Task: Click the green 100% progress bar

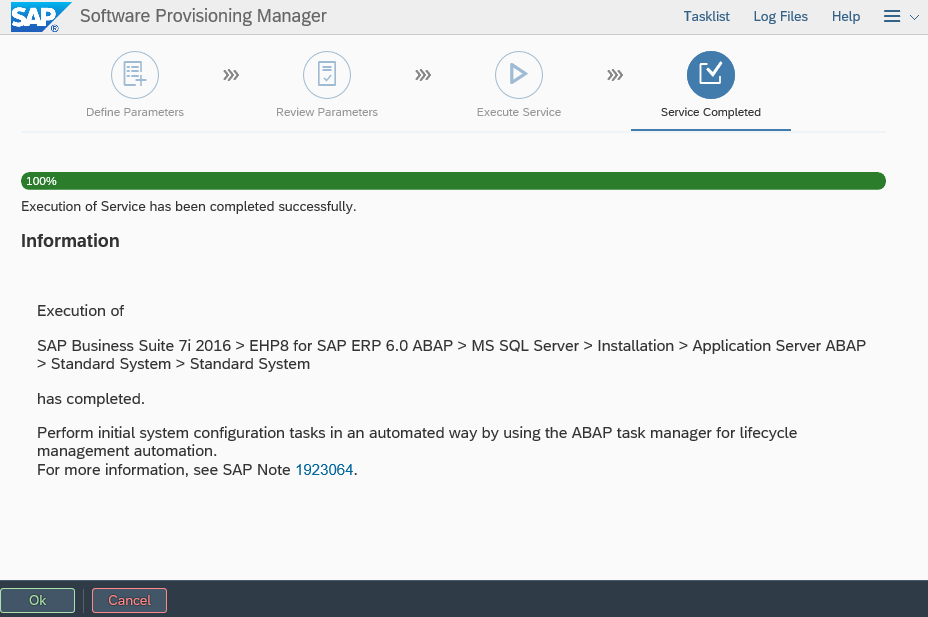Action: click(452, 181)
